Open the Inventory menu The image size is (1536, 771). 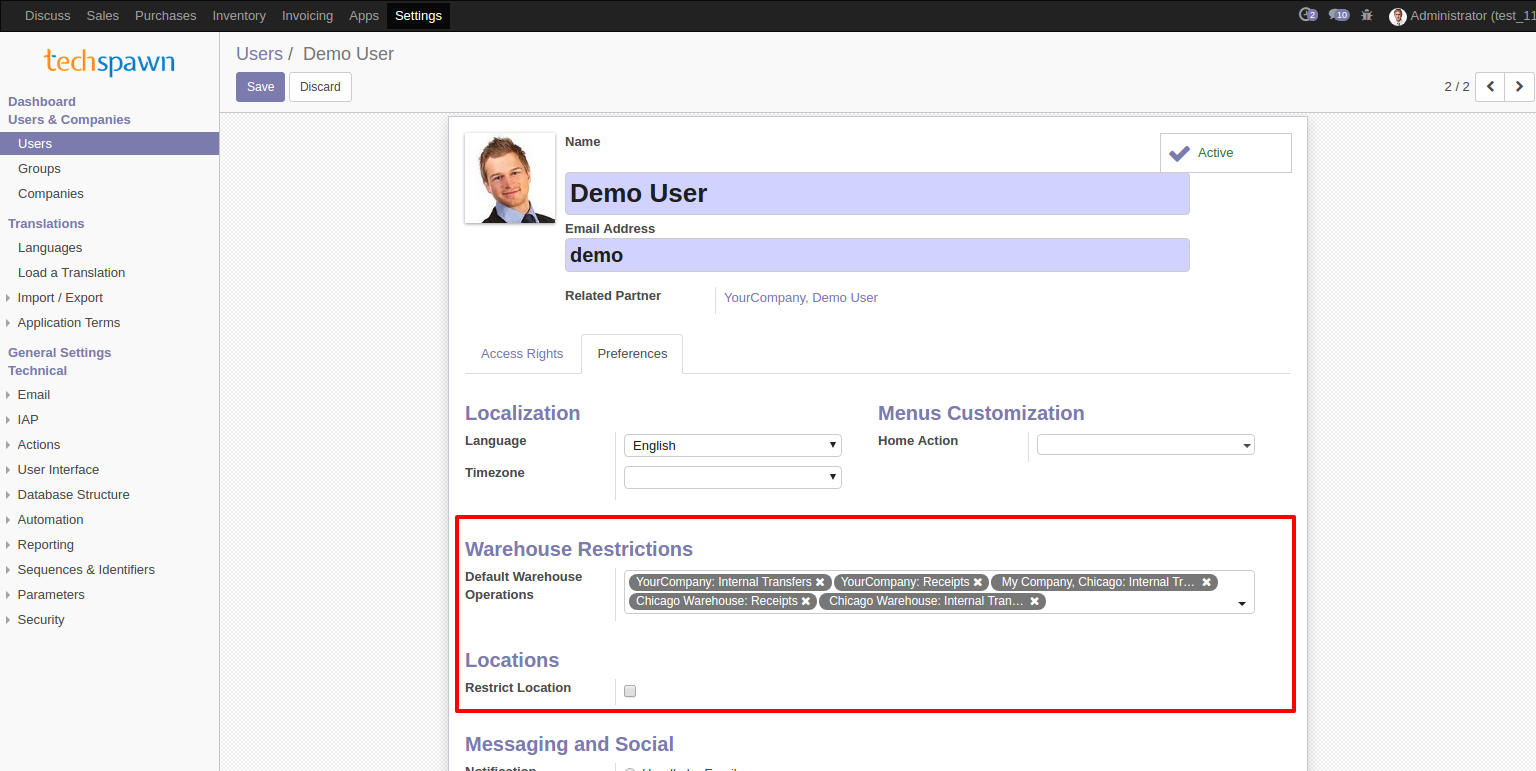tap(239, 16)
